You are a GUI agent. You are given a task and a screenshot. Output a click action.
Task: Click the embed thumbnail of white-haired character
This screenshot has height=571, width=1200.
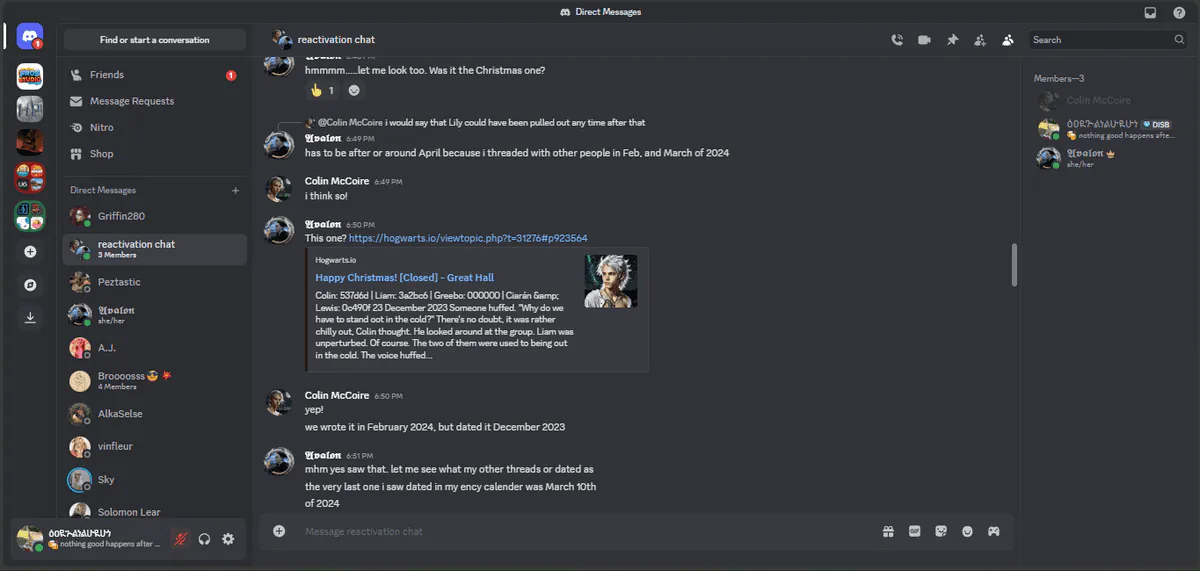point(611,281)
